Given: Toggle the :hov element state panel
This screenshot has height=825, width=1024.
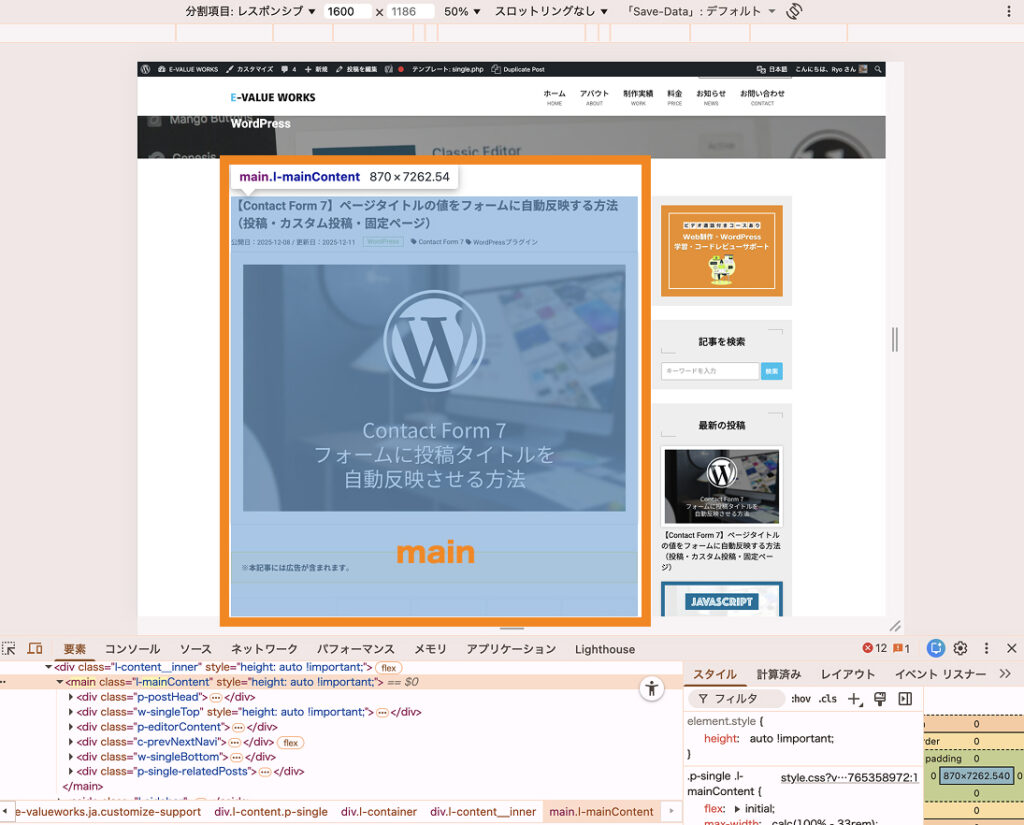Looking at the screenshot, I should click(x=801, y=699).
